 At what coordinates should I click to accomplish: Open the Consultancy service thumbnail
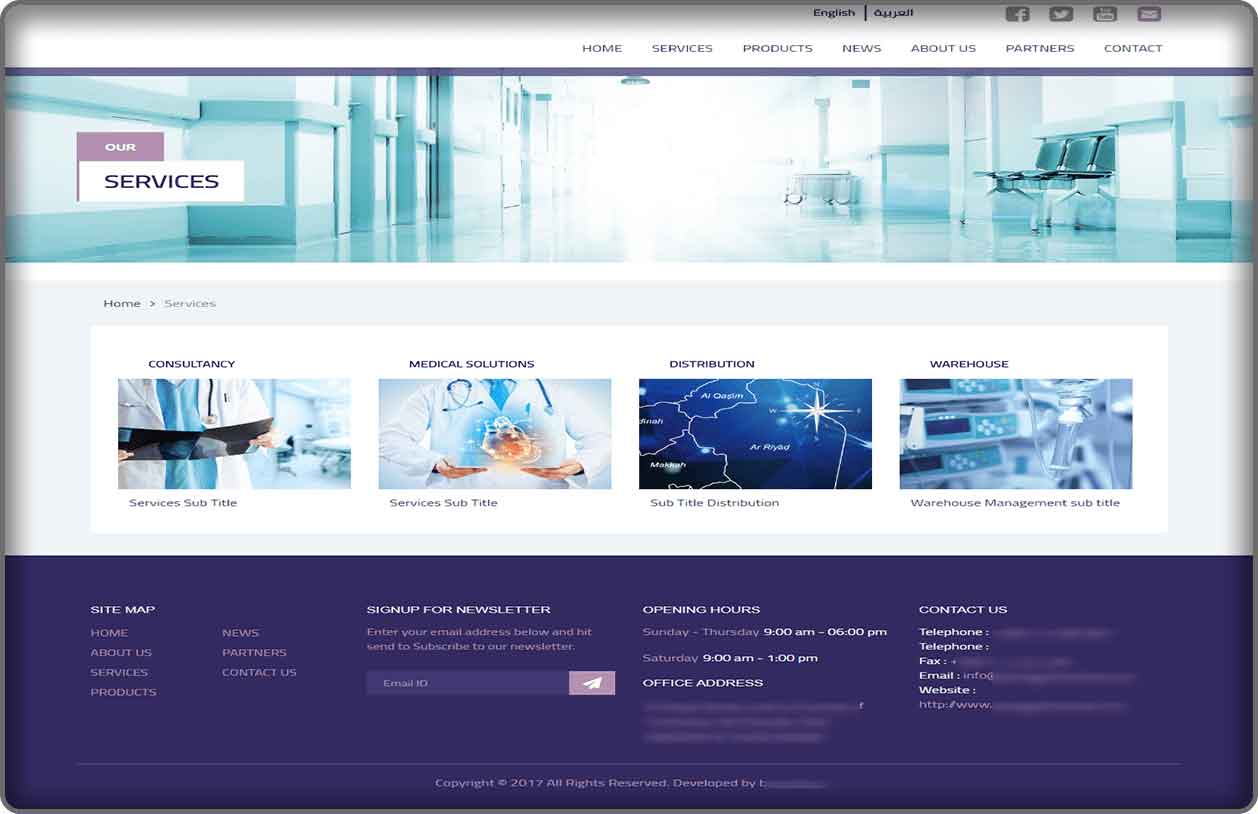(x=234, y=434)
